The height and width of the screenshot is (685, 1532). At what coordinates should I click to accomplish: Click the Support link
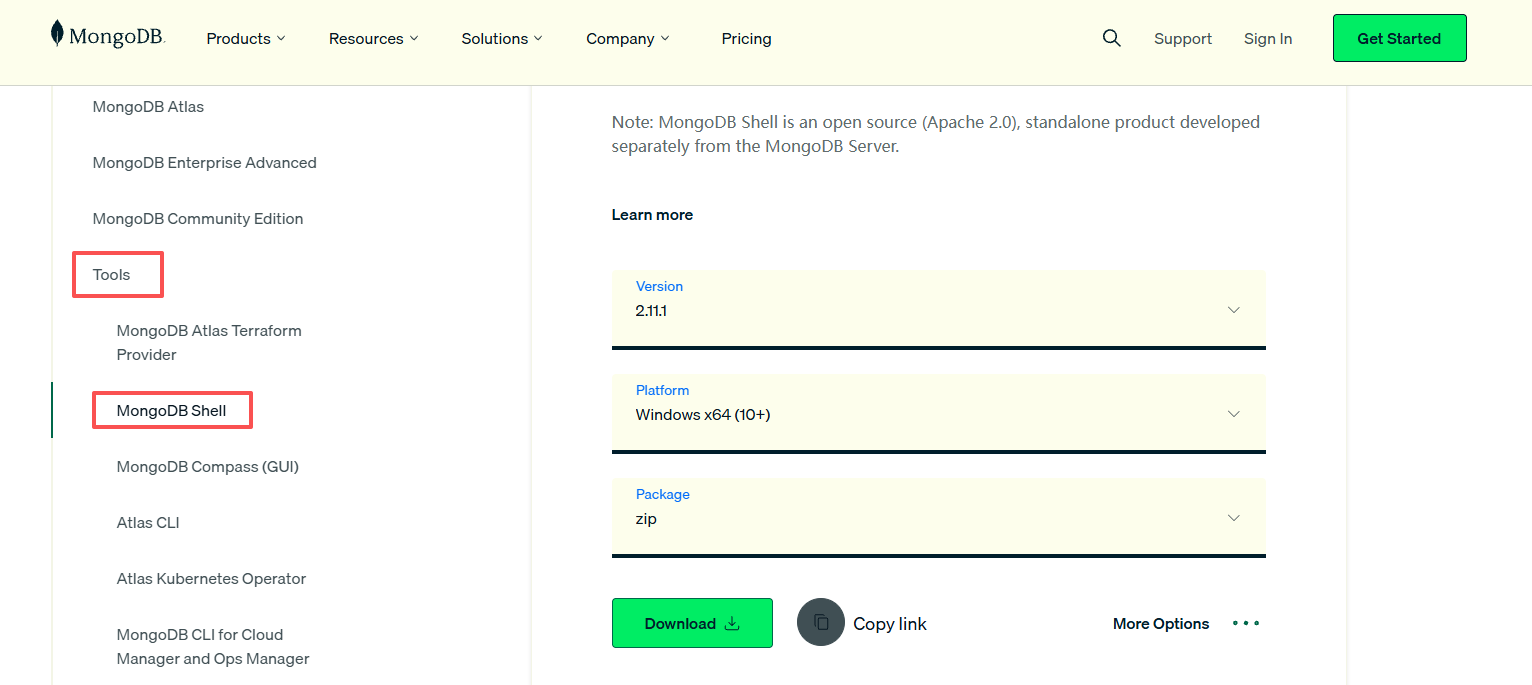(1183, 39)
